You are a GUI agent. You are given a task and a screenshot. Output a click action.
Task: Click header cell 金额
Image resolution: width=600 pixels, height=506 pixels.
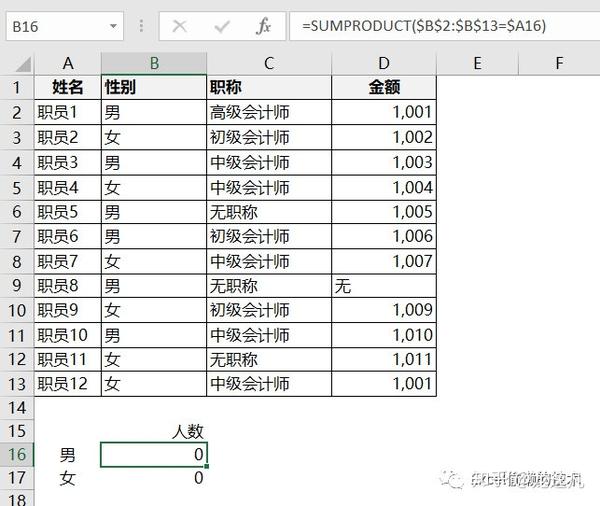coord(384,87)
